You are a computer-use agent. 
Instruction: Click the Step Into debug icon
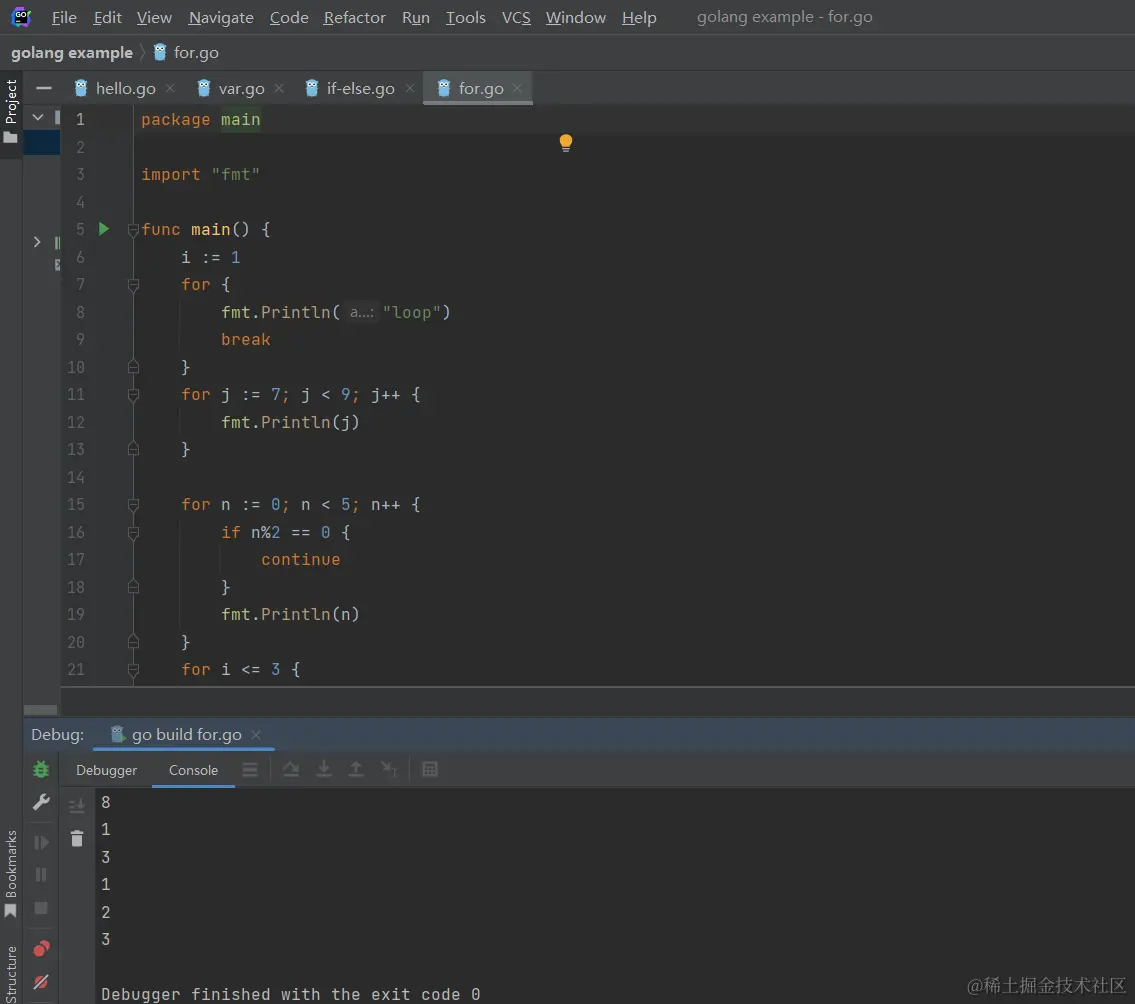tap(324, 769)
